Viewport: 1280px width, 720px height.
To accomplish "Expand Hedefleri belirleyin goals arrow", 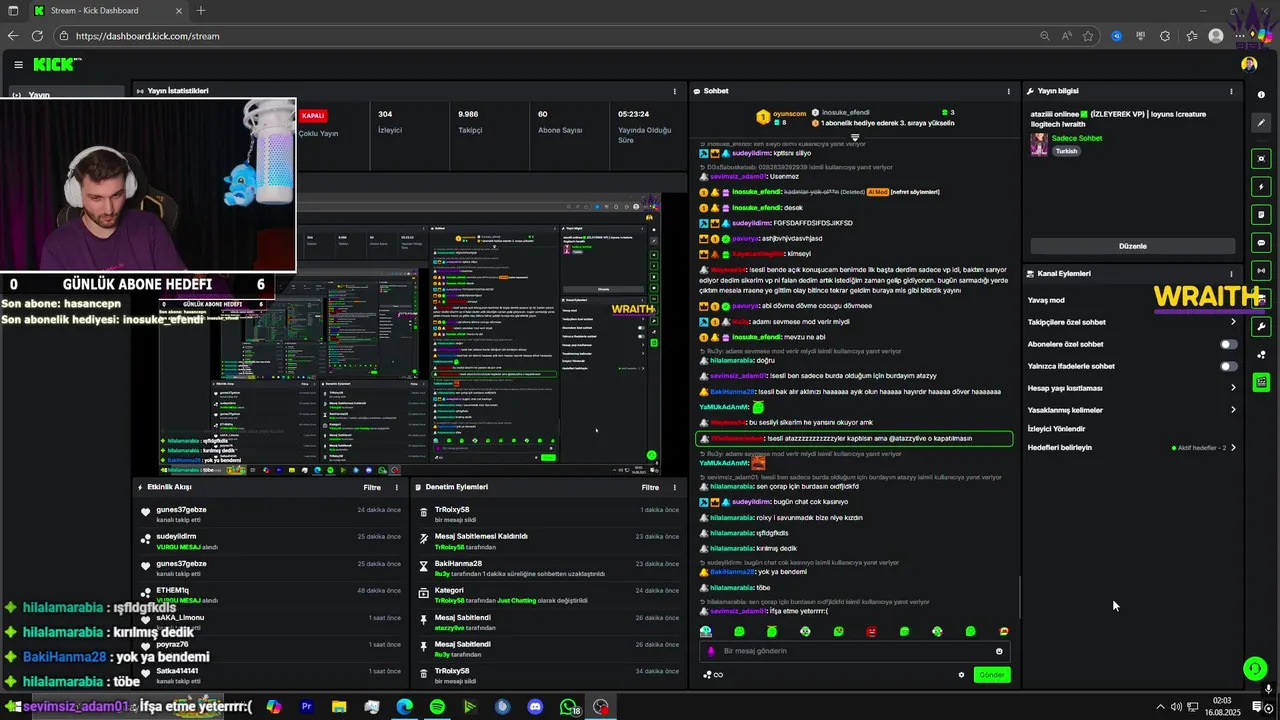I will (1233, 448).
